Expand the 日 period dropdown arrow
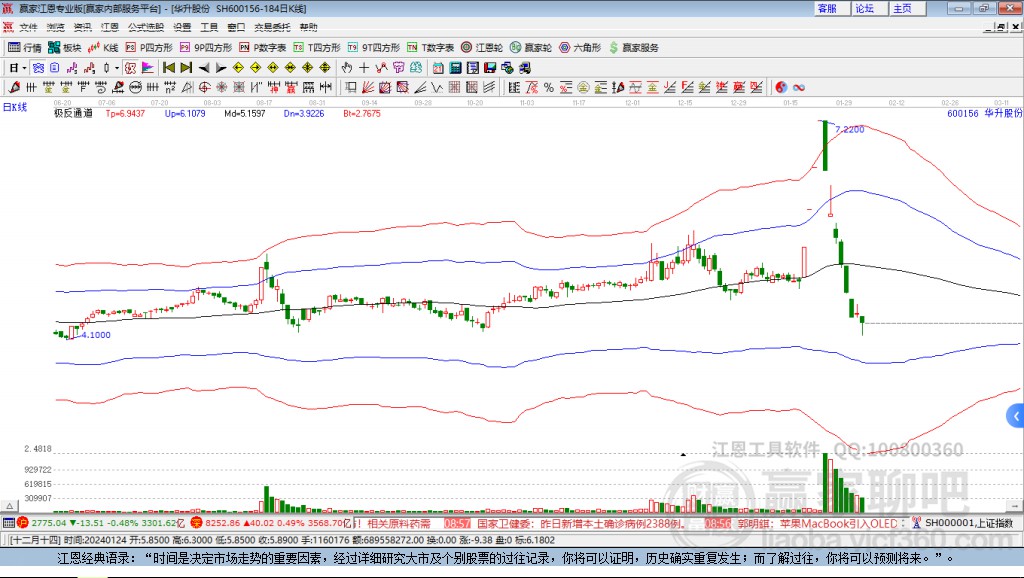The image size is (1024, 578). [23, 67]
